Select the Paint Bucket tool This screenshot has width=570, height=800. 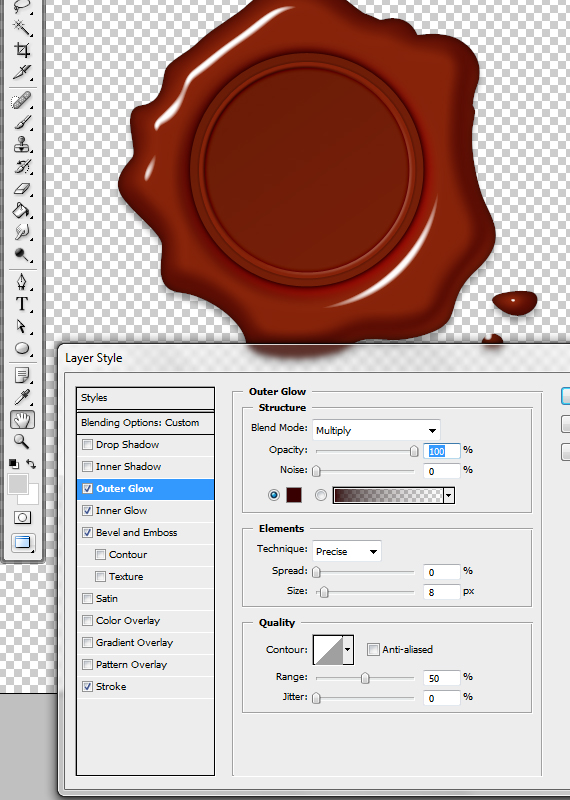(x=21, y=211)
